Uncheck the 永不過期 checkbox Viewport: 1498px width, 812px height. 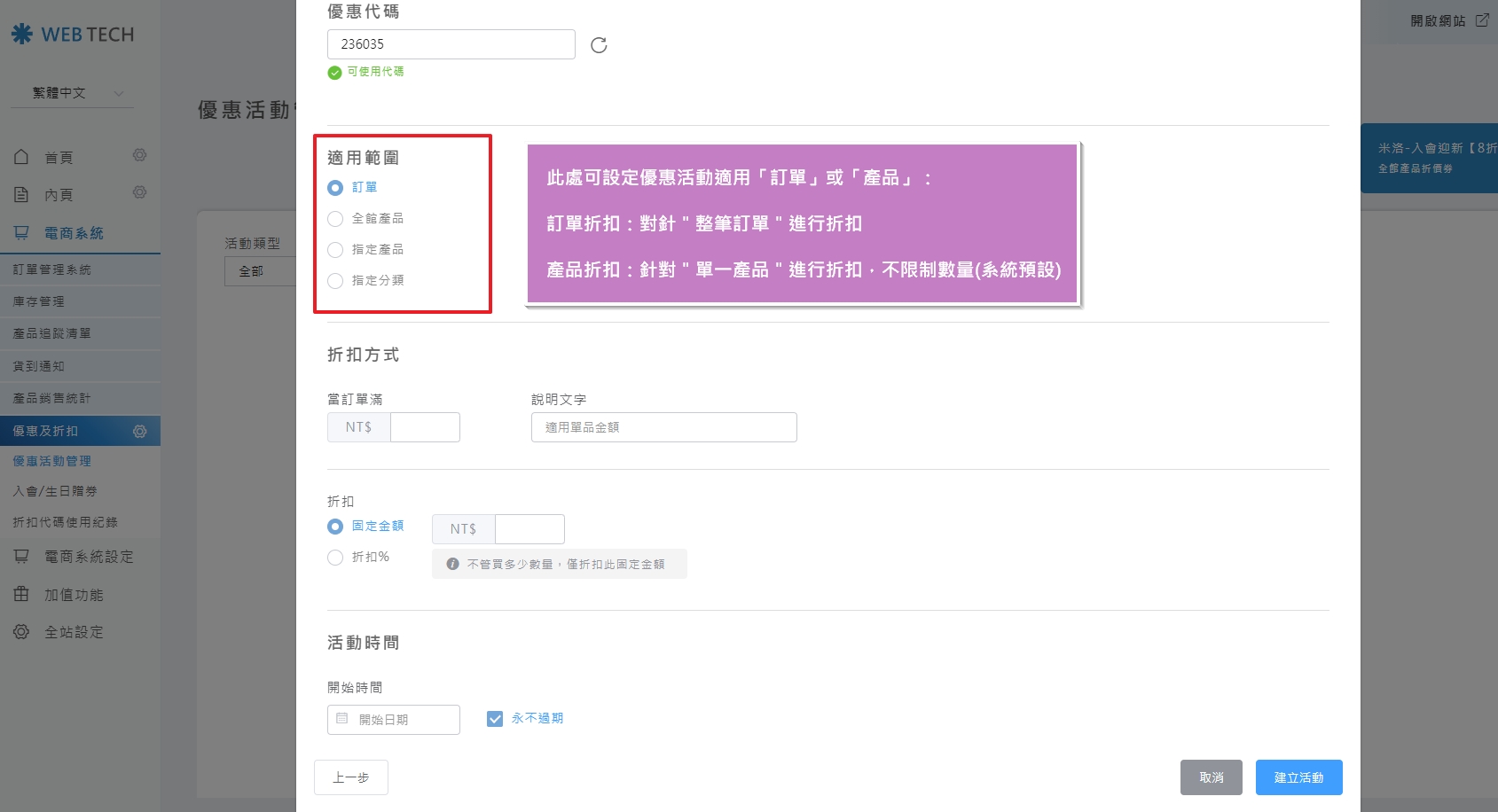[494, 718]
